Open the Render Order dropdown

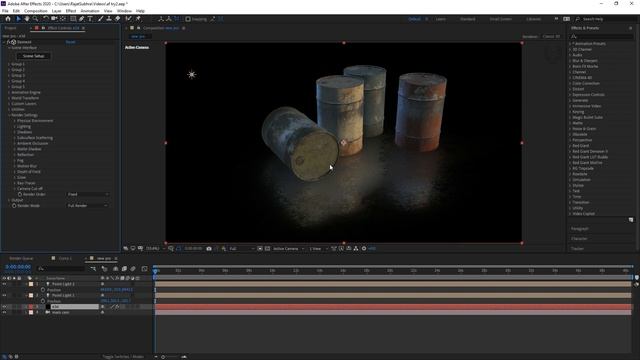coord(88,194)
